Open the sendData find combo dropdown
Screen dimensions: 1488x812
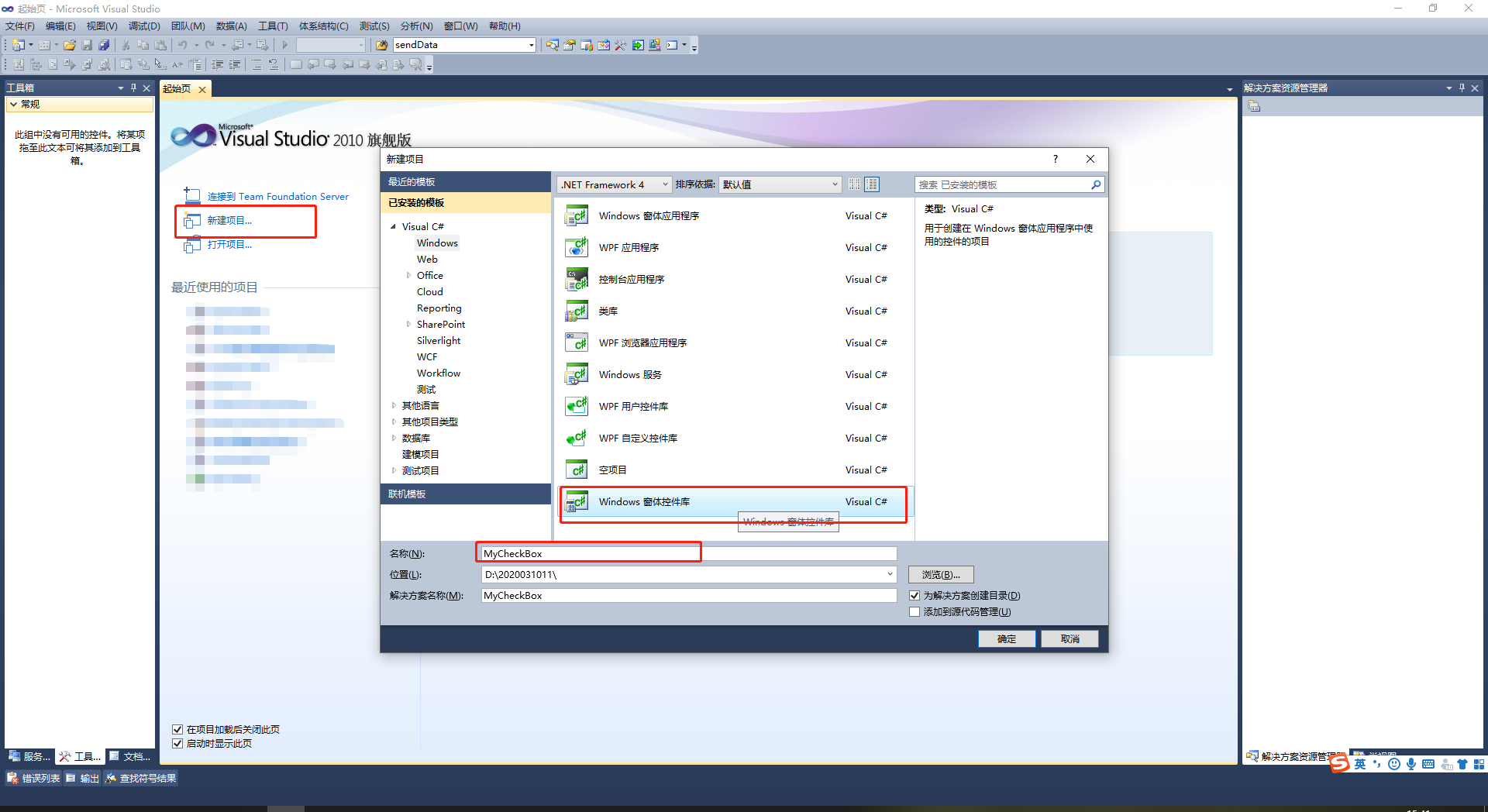click(x=531, y=45)
